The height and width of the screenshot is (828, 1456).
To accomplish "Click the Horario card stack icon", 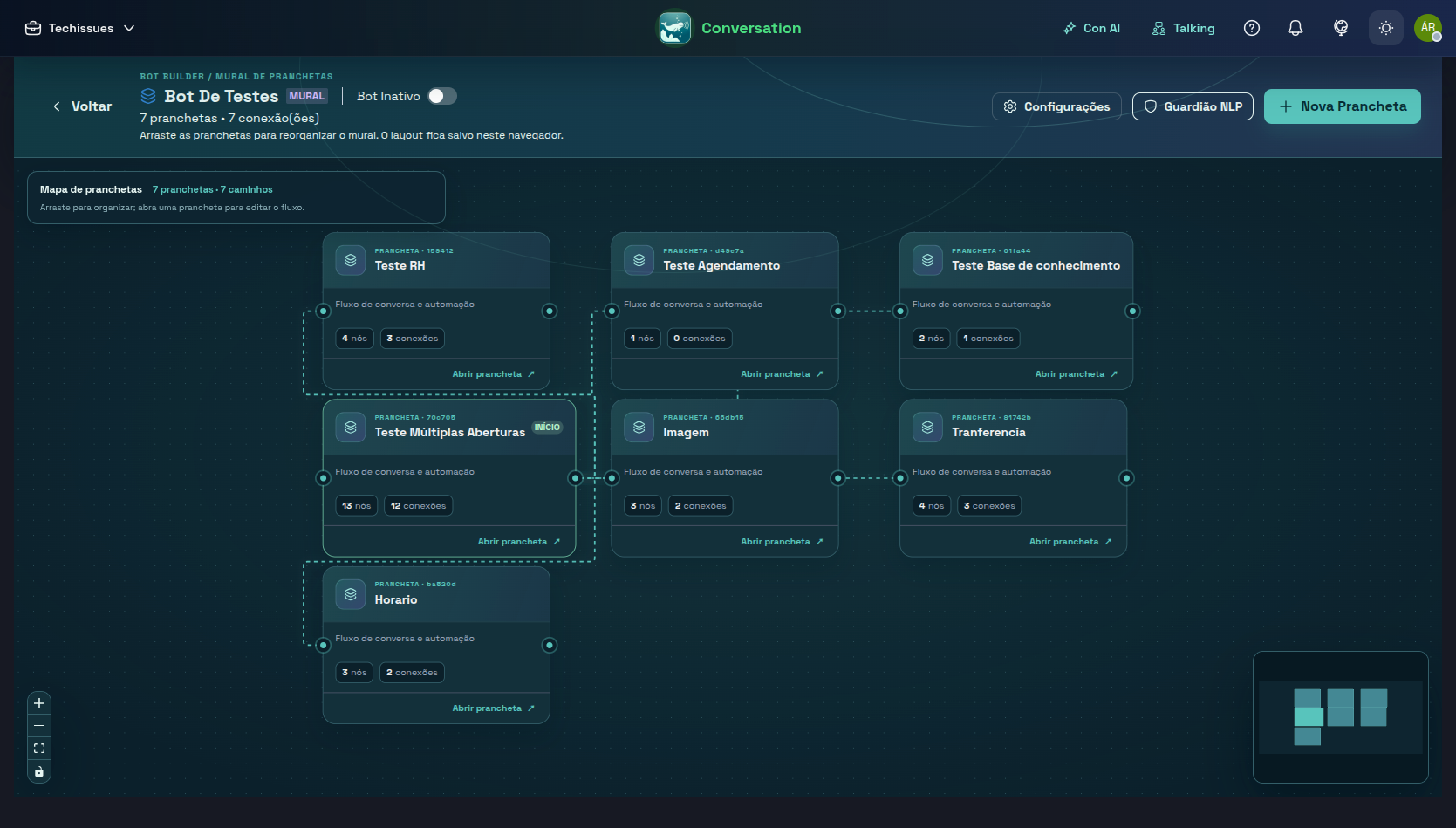I will (351, 594).
